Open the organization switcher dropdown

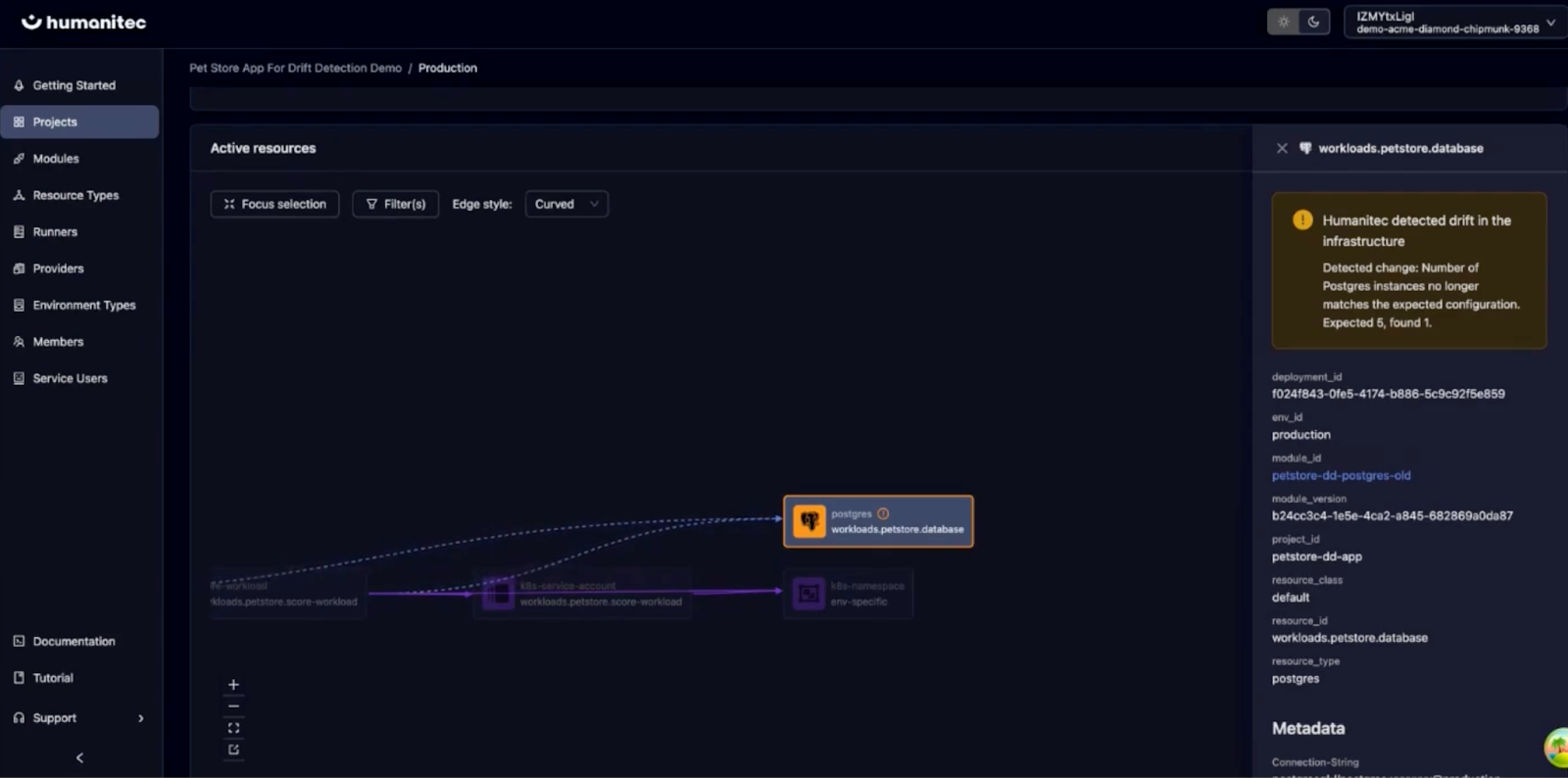pos(1454,22)
